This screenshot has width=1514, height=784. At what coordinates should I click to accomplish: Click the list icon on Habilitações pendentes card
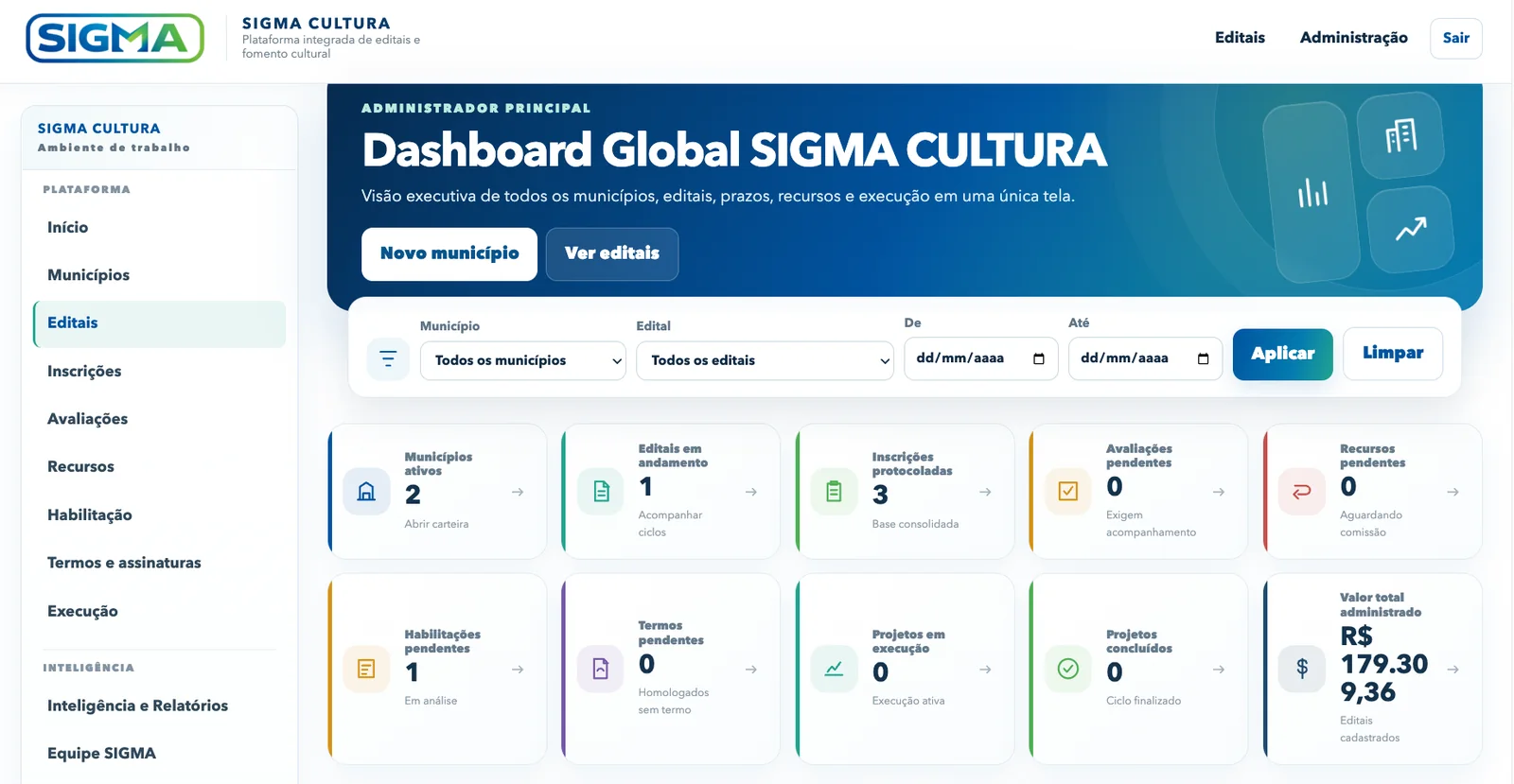366,670
